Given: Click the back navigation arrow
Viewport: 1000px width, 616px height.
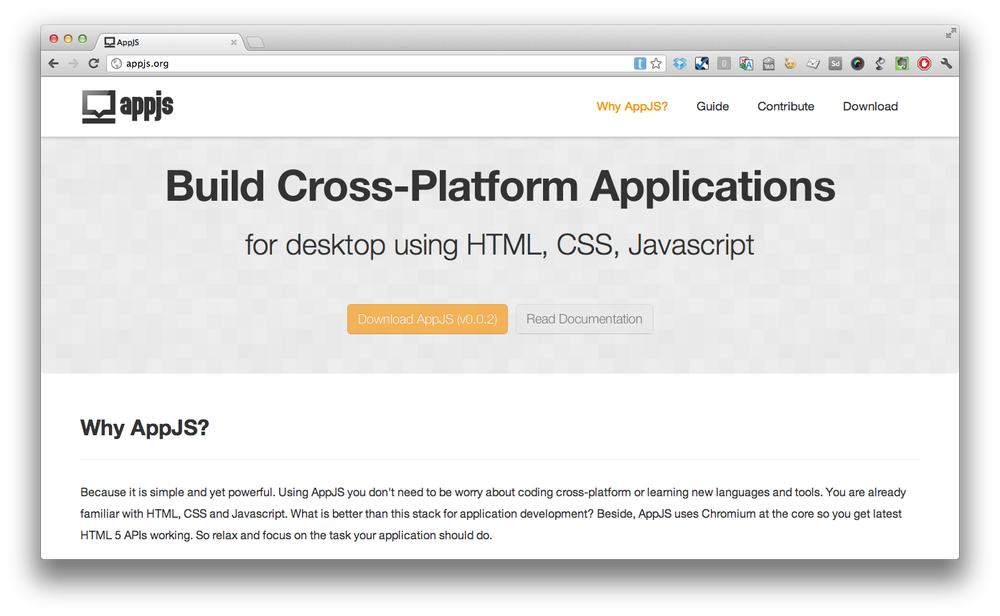Looking at the screenshot, I should tap(53, 63).
